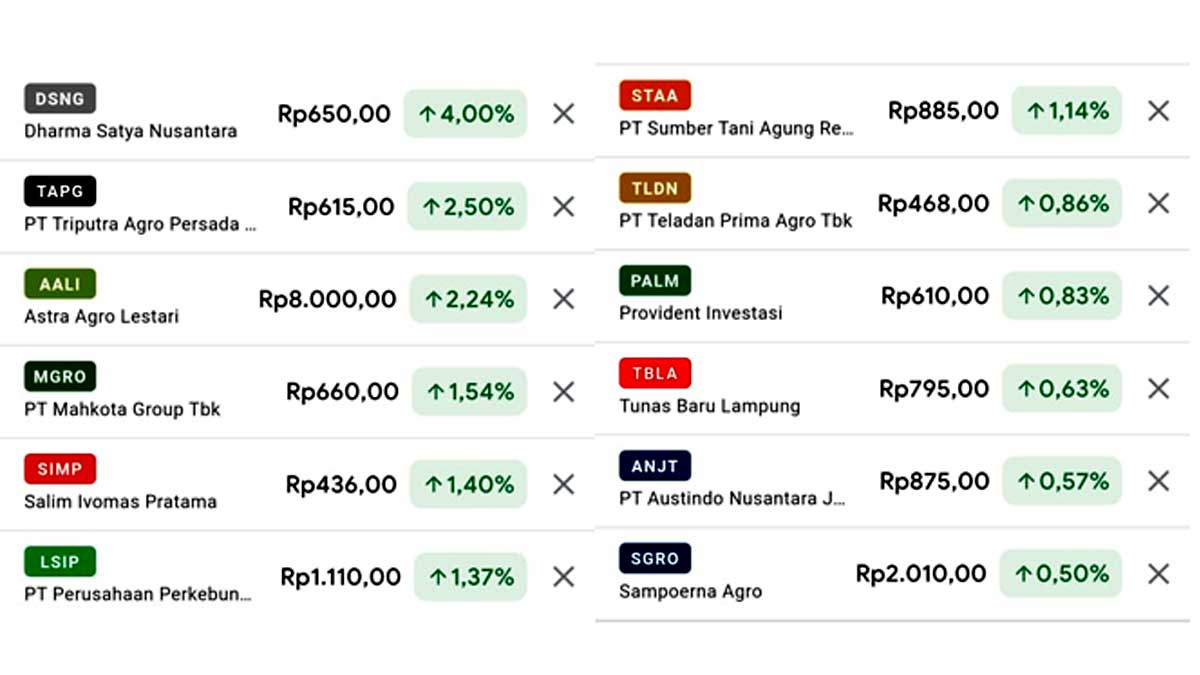The width and height of the screenshot is (1200, 675).
Task: Select the DSNG ticker badge
Action: [x=59, y=99]
